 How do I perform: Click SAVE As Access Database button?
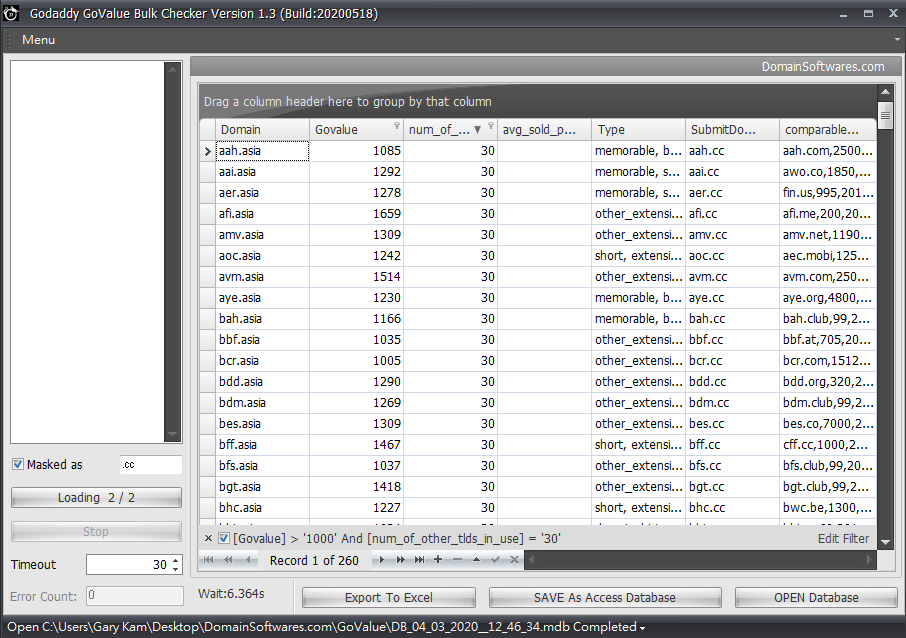point(604,598)
